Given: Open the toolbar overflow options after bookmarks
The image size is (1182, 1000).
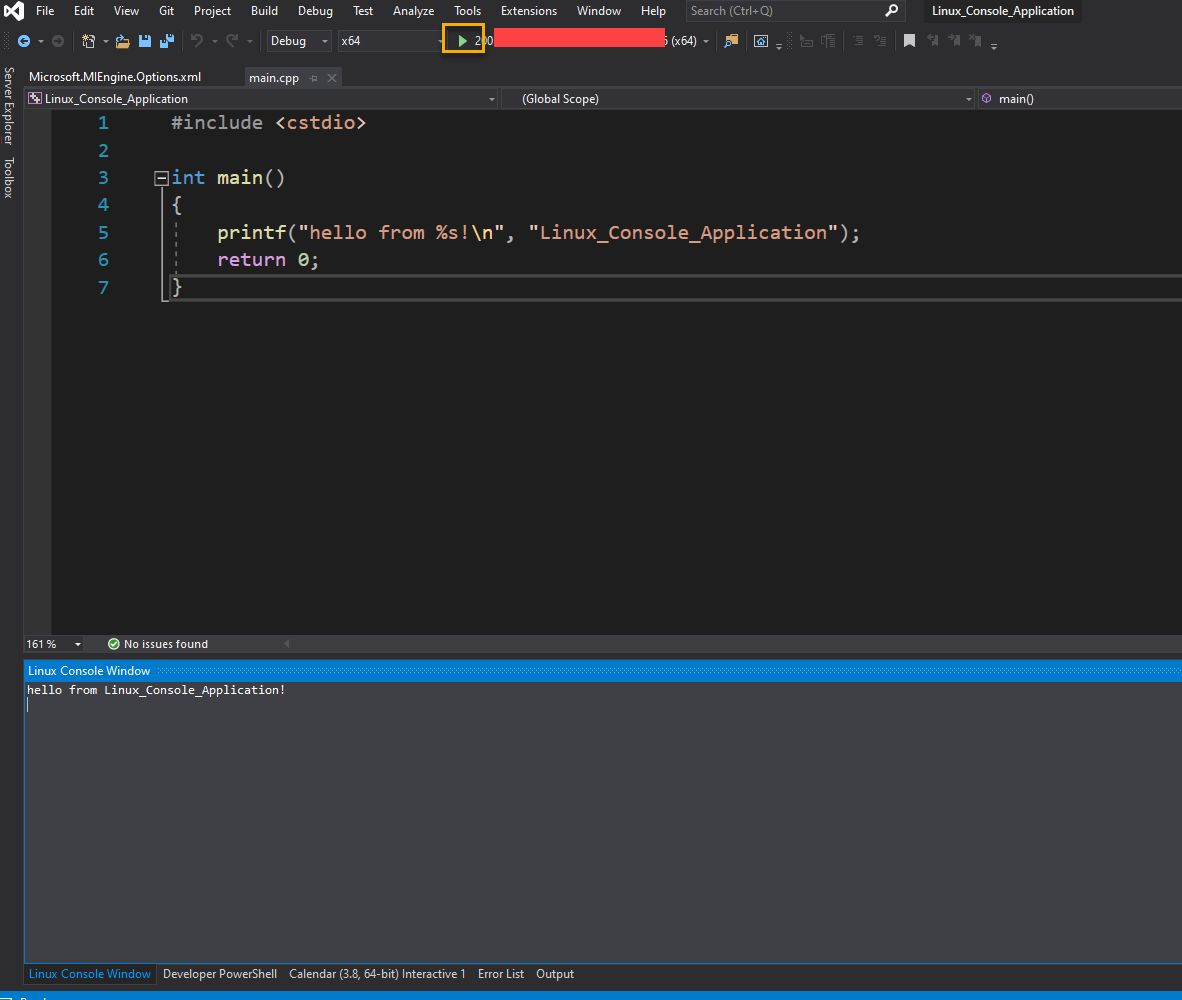Looking at the screenshot, I should 994,46.
